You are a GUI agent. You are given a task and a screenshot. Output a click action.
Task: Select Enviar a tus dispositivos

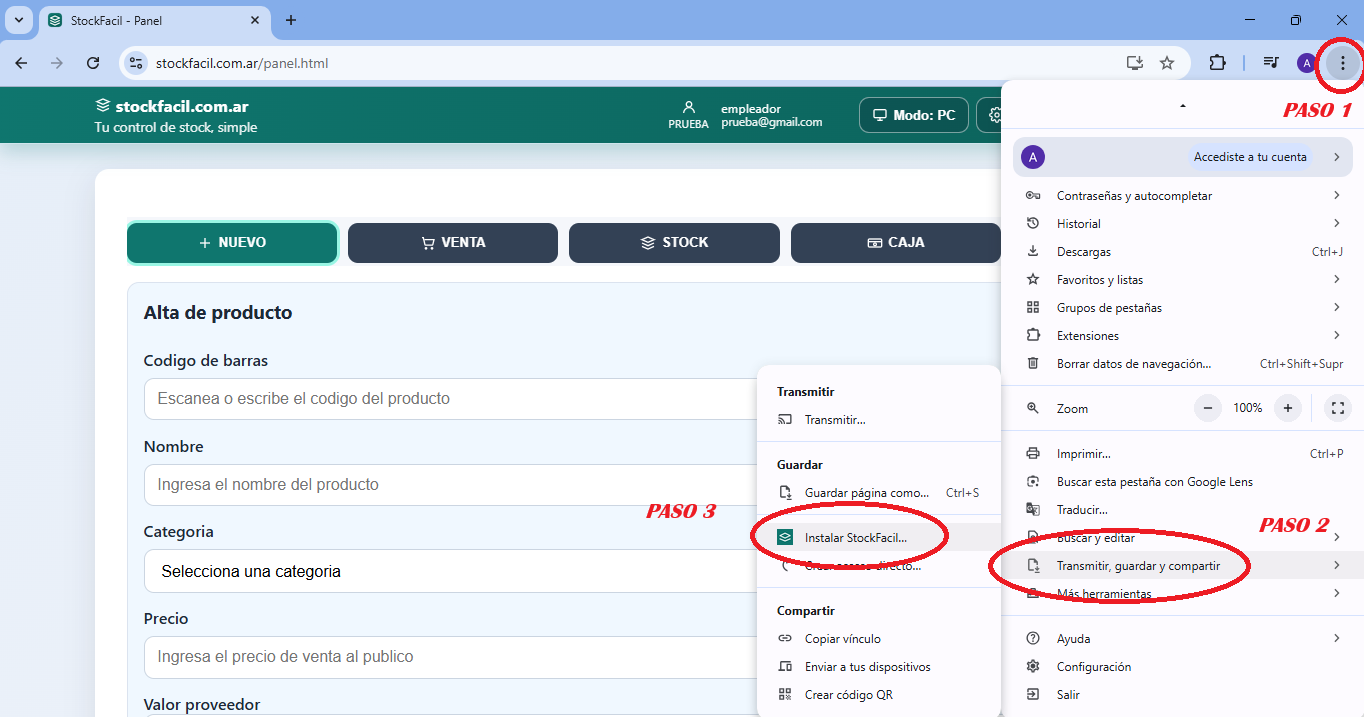[x=879, y=667]
